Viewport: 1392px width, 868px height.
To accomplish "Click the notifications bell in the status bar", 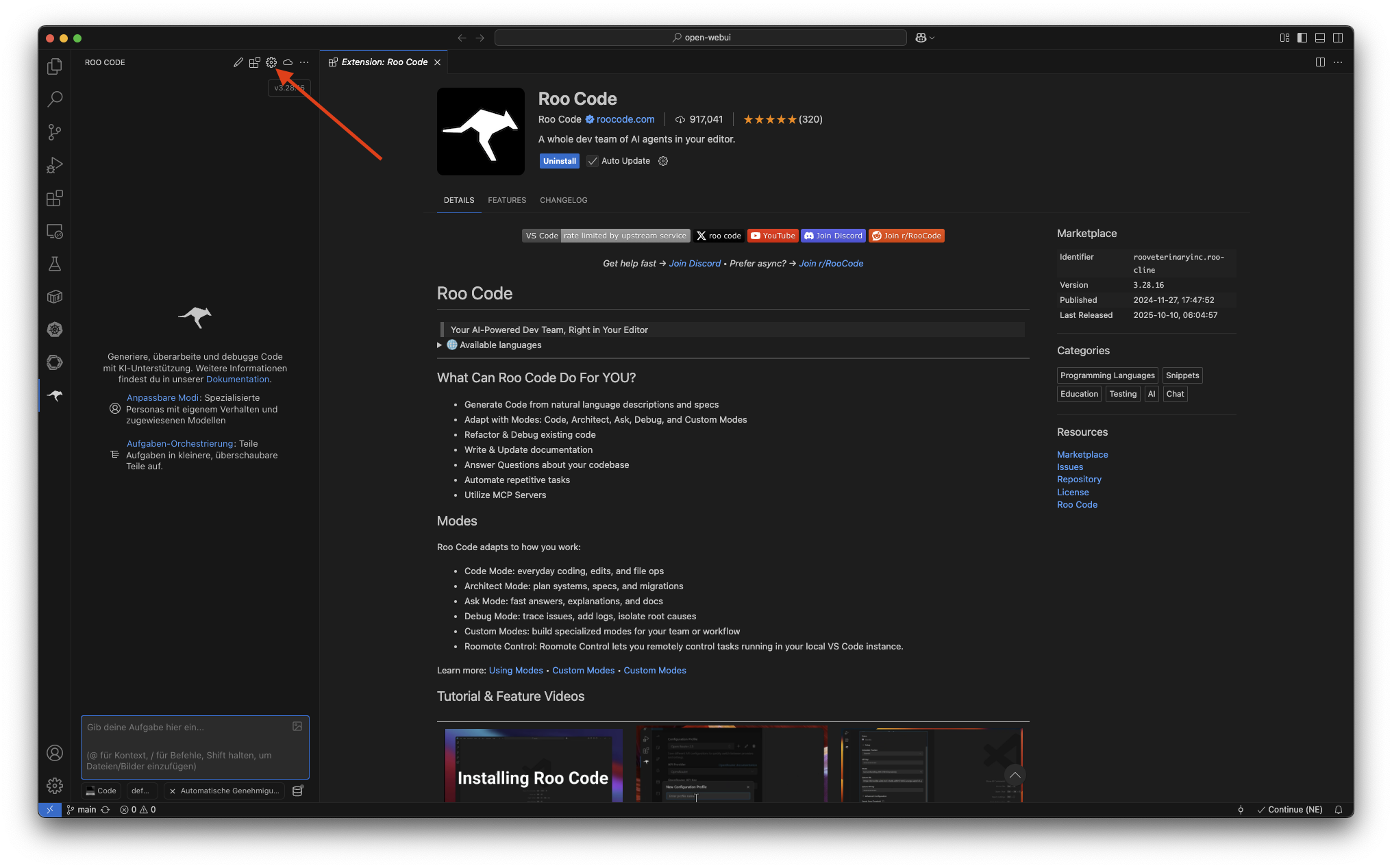I will (x=1339, y=810).
